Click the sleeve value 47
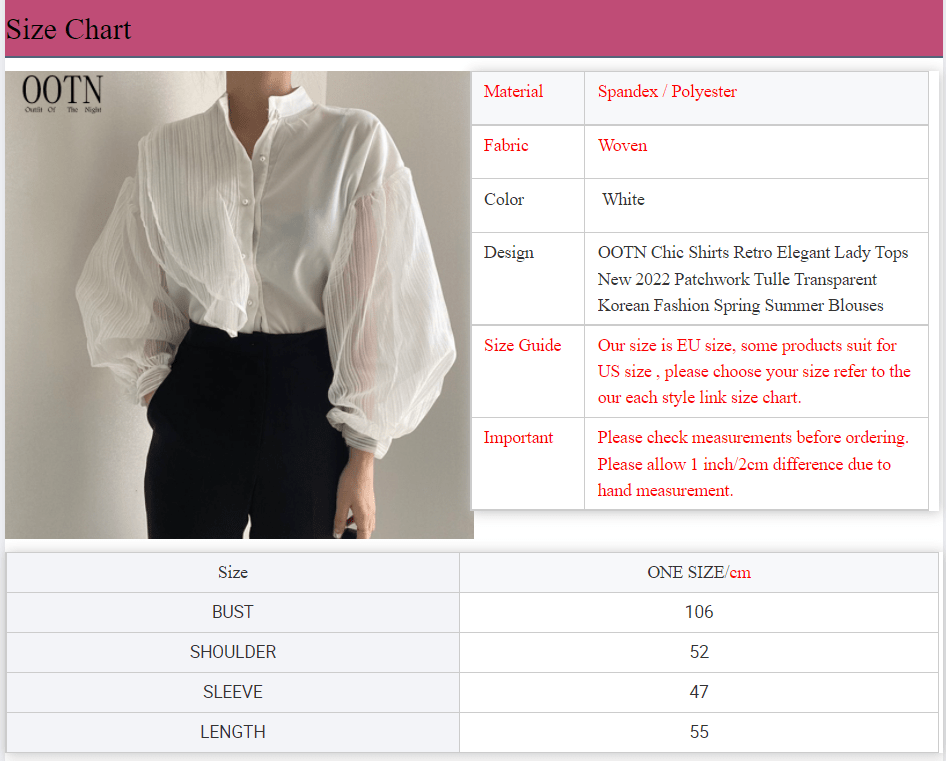This screenshot has height=761, width=946. coord(699,692)
